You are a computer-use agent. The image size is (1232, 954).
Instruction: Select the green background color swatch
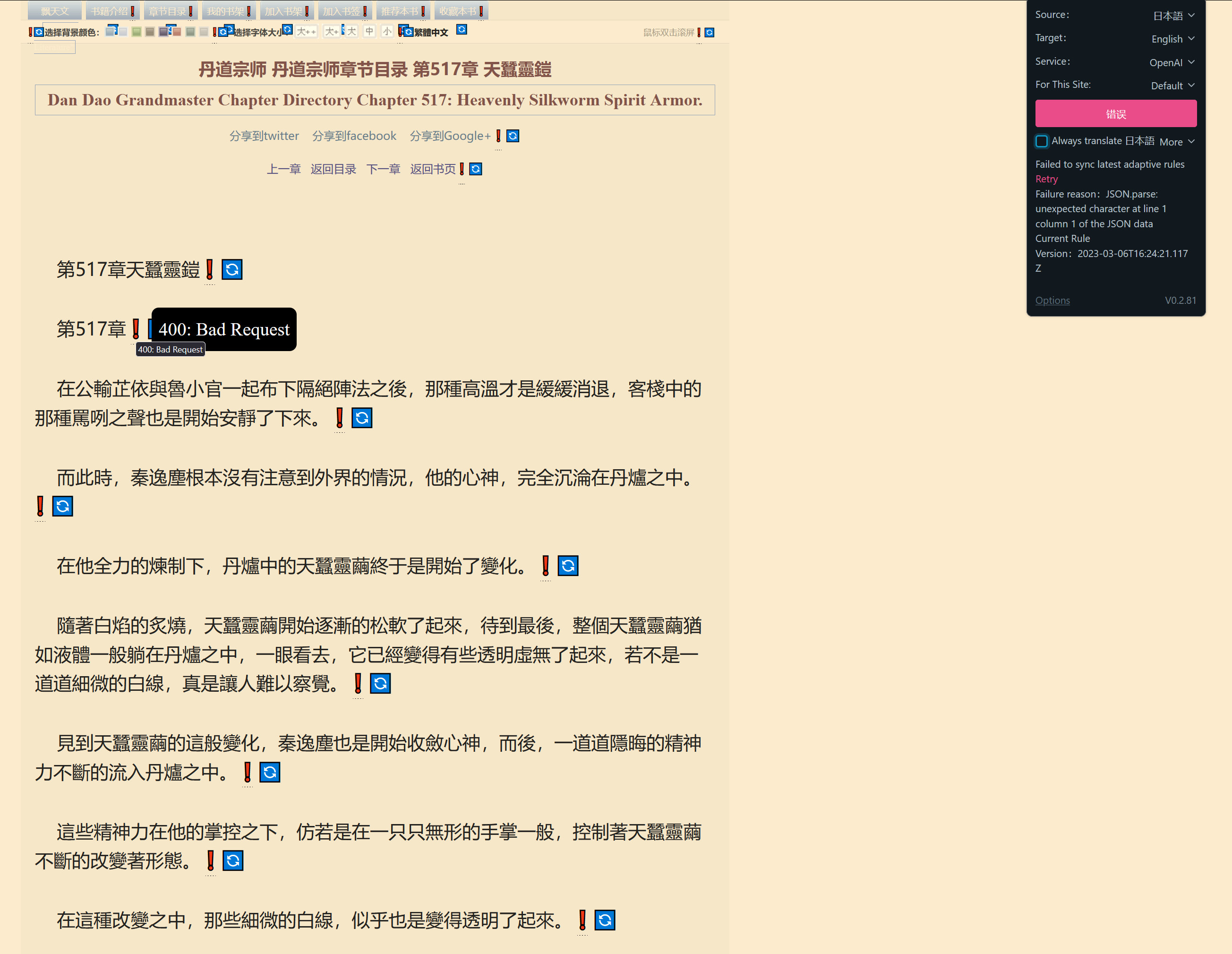pyautogui.click(x=137, y=32)
